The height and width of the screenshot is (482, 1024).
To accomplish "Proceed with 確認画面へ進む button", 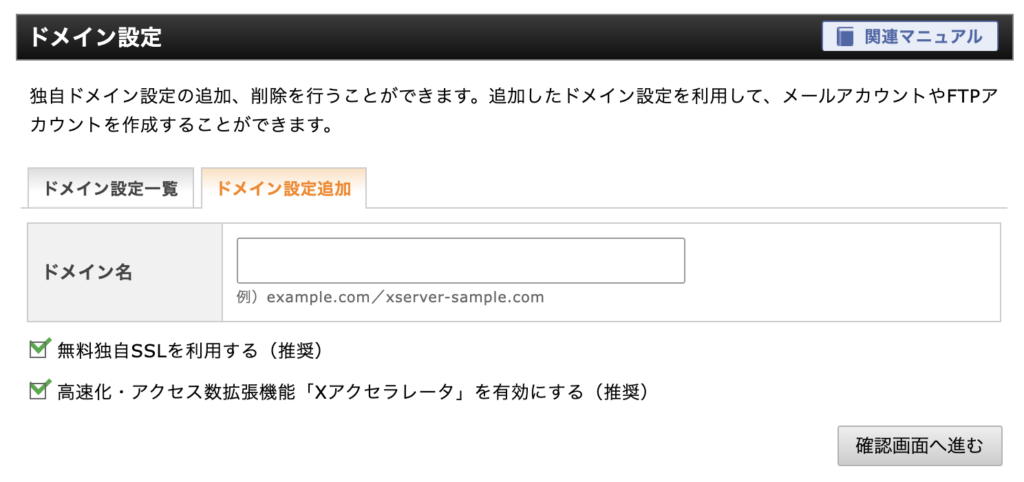I will (919, 447).
